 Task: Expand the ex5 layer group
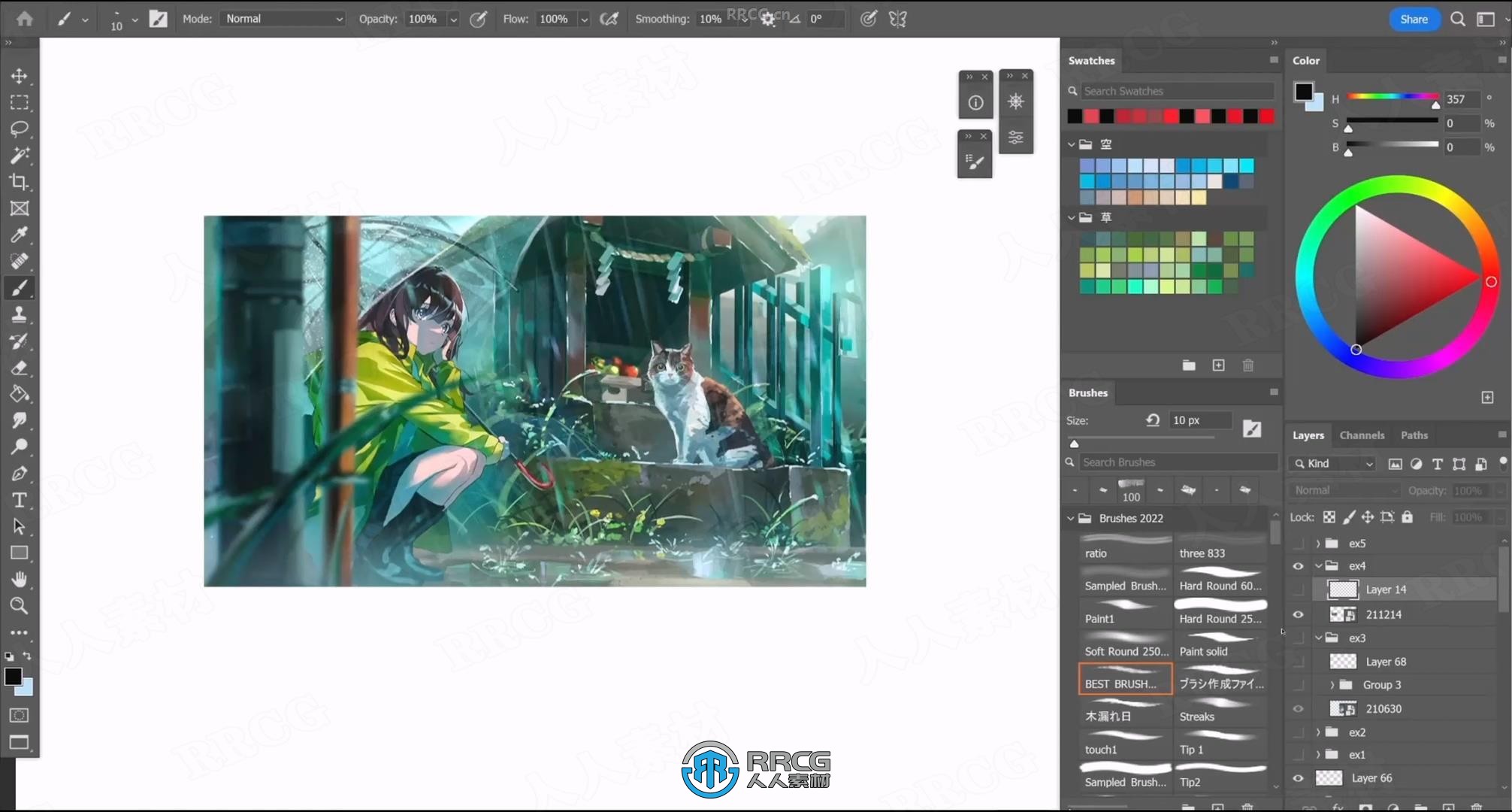pos(1318,543)
